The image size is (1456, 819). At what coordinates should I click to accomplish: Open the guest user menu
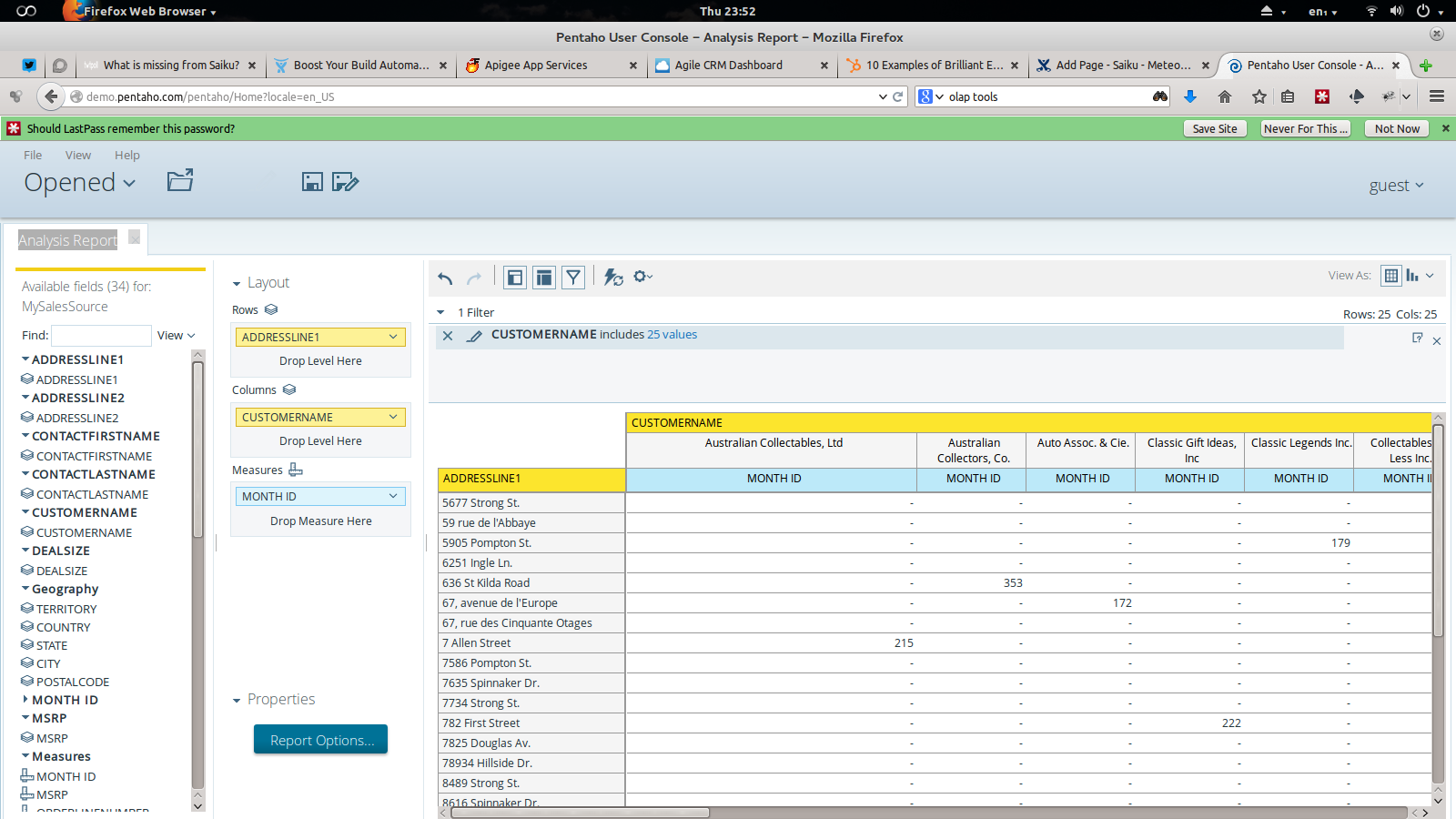click(1396, 186)
